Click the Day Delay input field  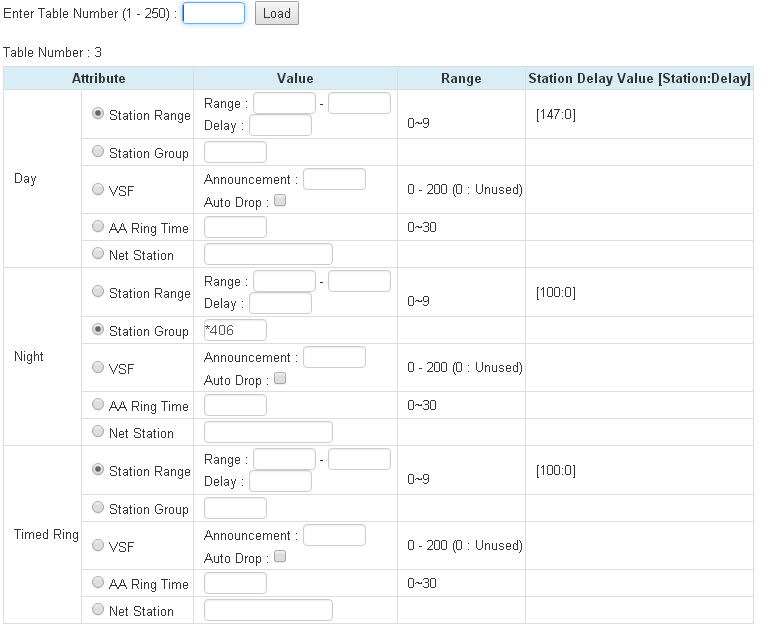point(280,125)
